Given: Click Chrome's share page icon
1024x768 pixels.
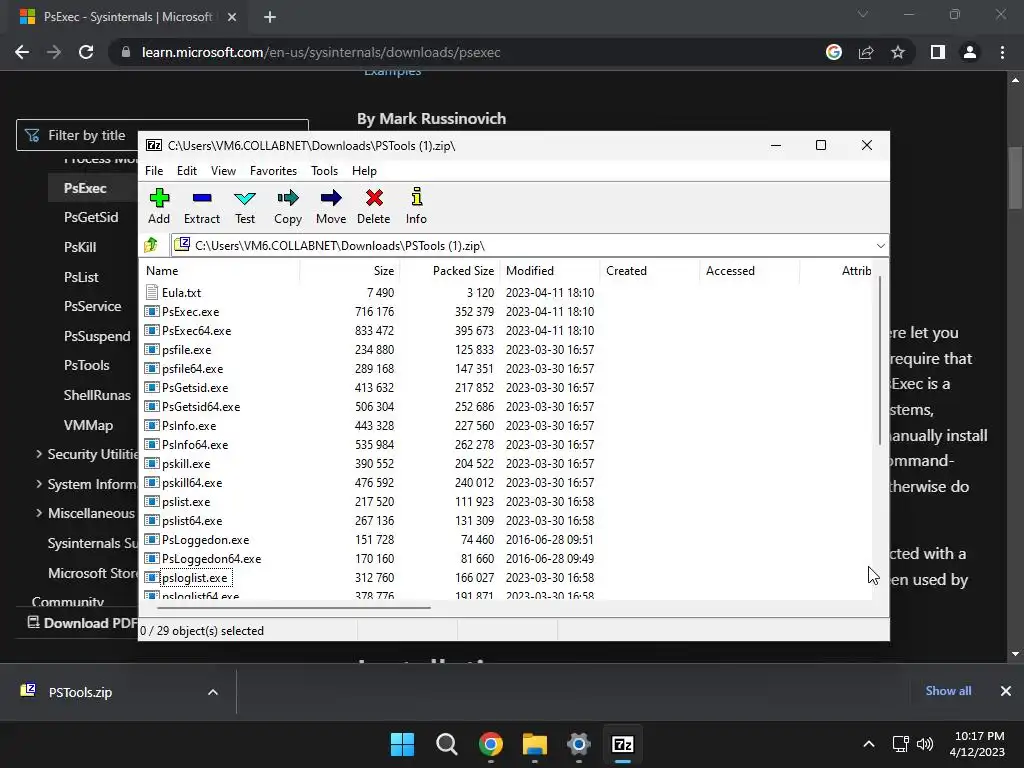Looking at the screenshot, I should pyautogui.click(x=866, y=52).
